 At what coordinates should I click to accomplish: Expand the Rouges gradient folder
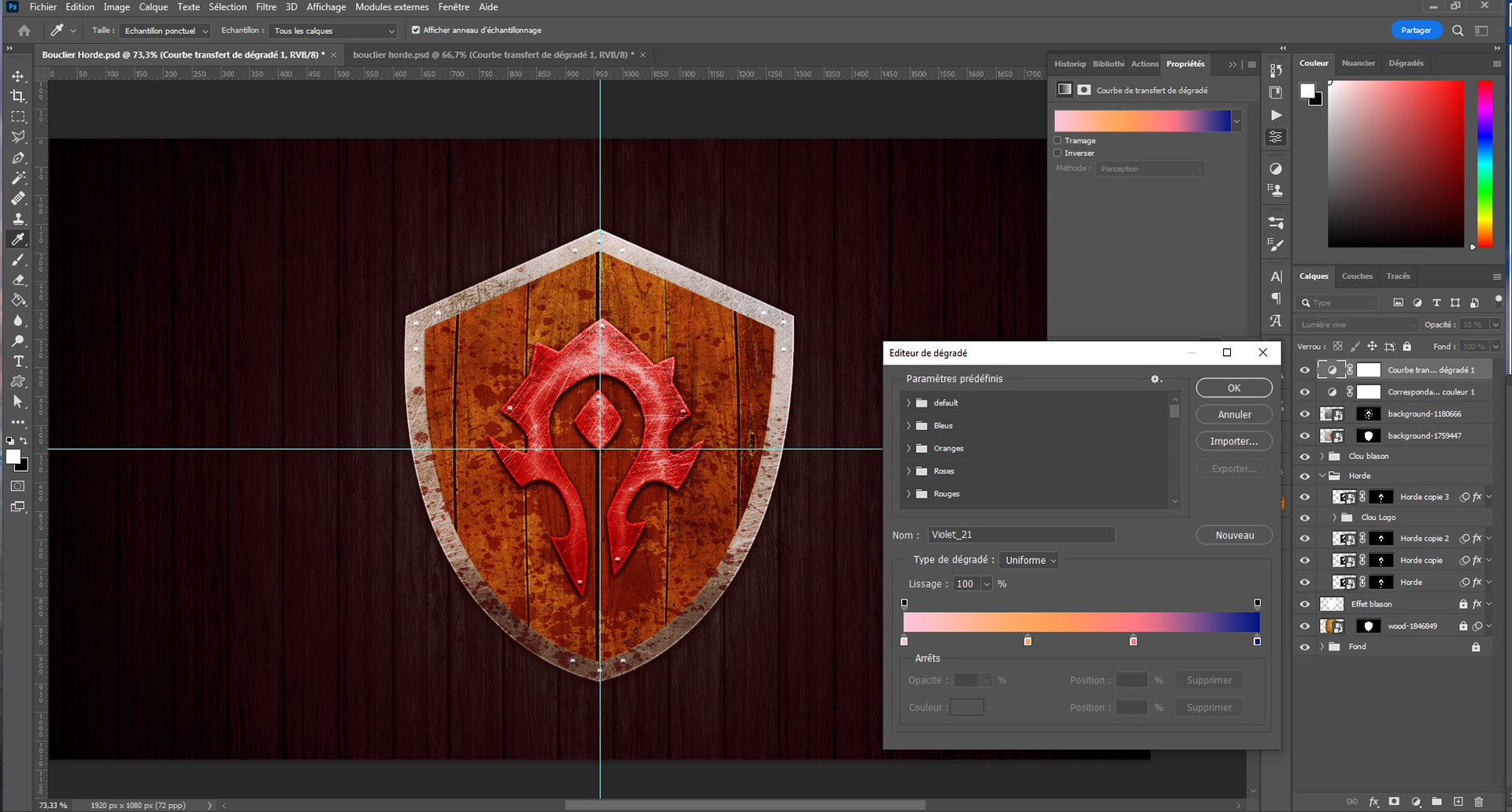[908, 495]
